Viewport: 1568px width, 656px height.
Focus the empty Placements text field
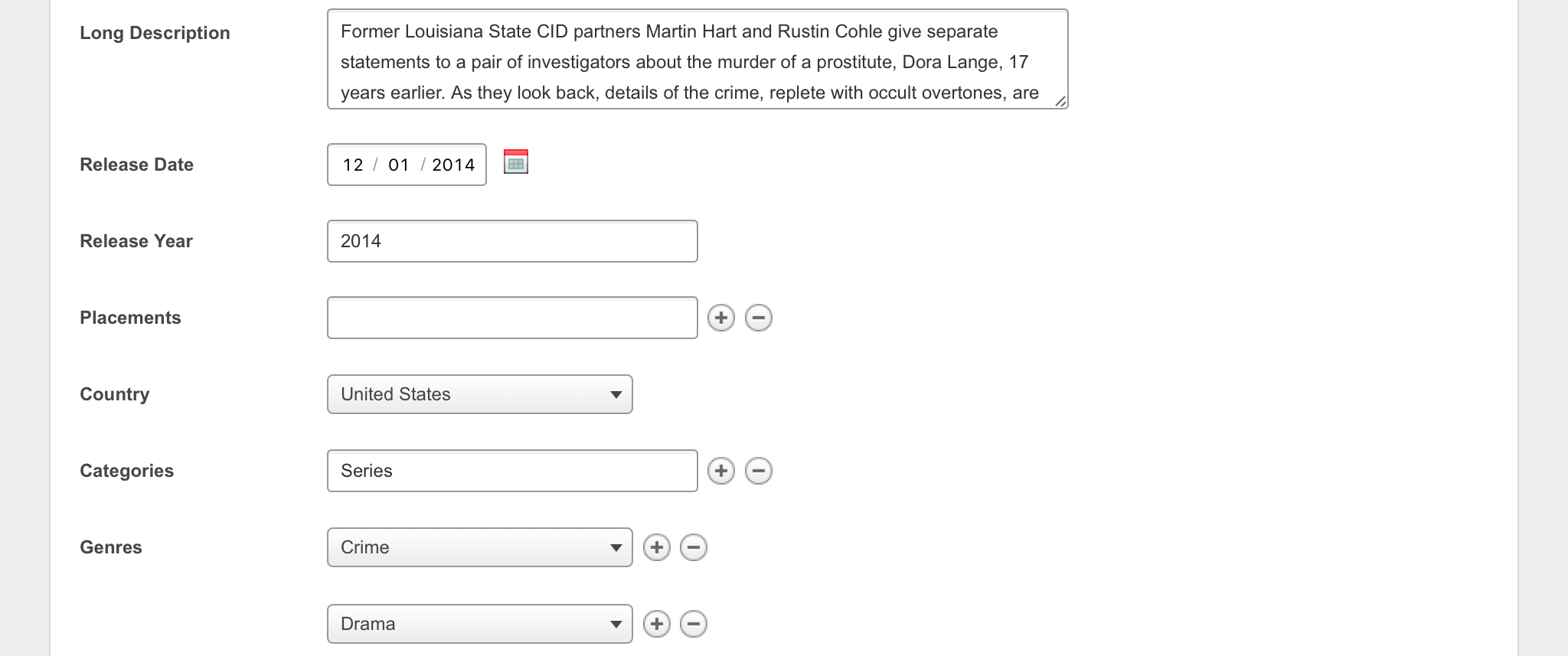click(x=512, y=318)
